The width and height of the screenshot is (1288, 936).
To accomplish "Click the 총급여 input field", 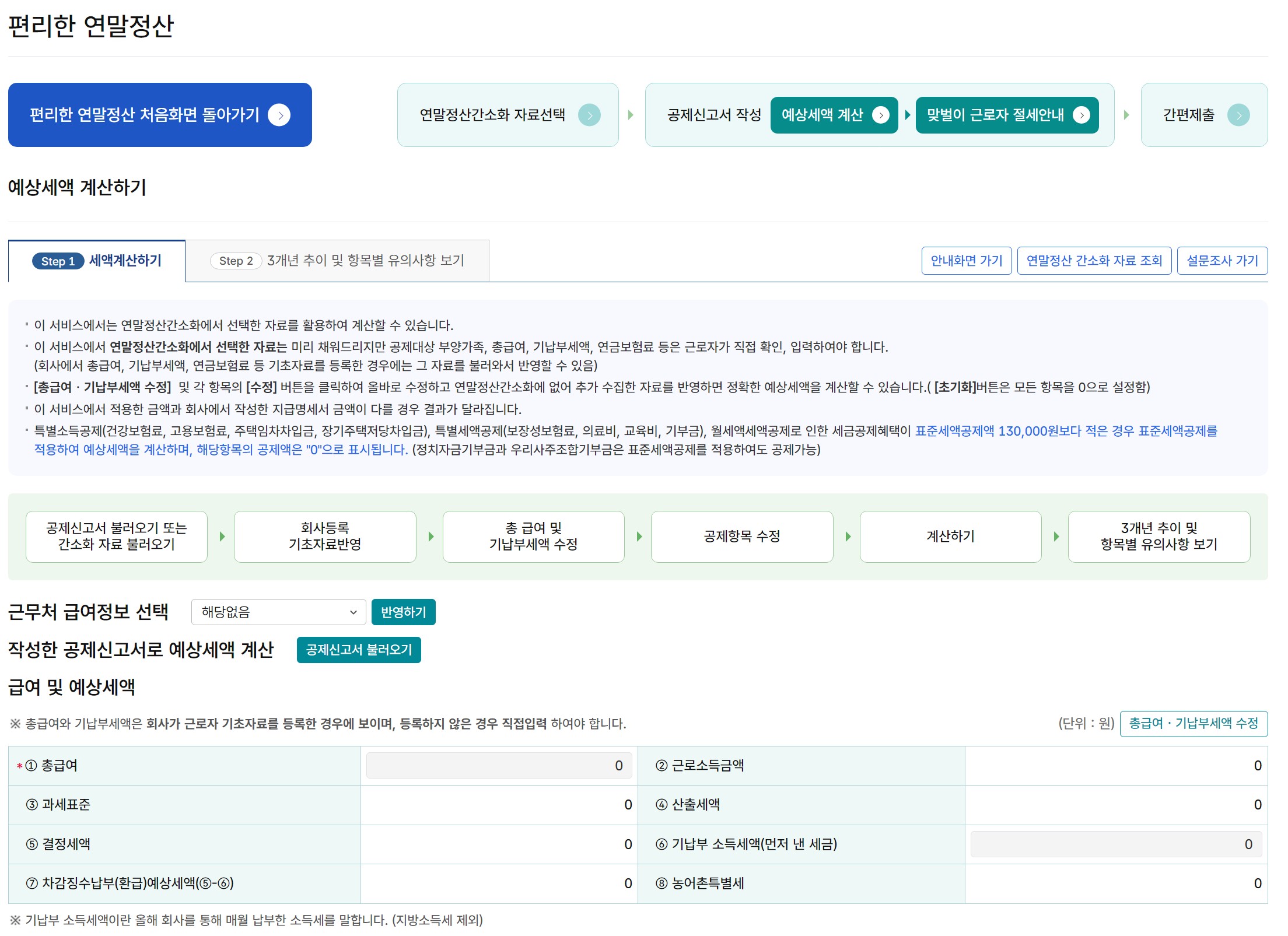I will point(499,765).
